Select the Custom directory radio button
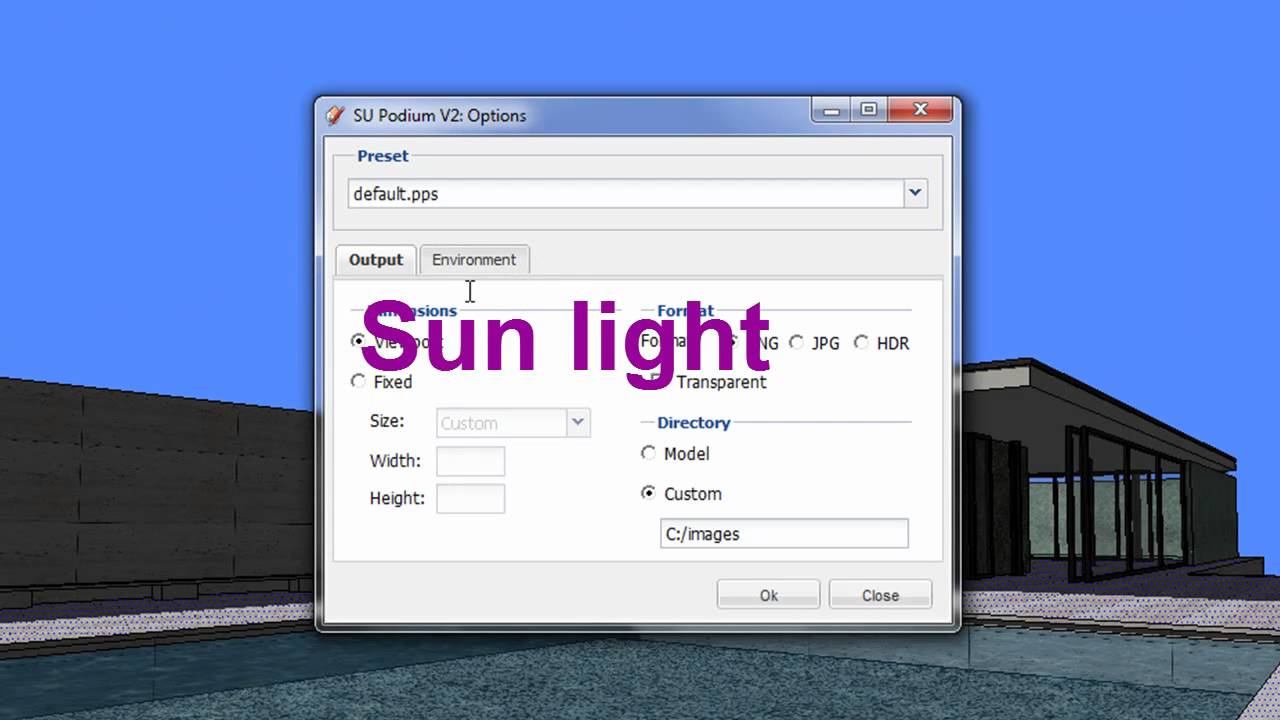The width and height of the screenshot is (1280, 720). (x=648, y=493)
